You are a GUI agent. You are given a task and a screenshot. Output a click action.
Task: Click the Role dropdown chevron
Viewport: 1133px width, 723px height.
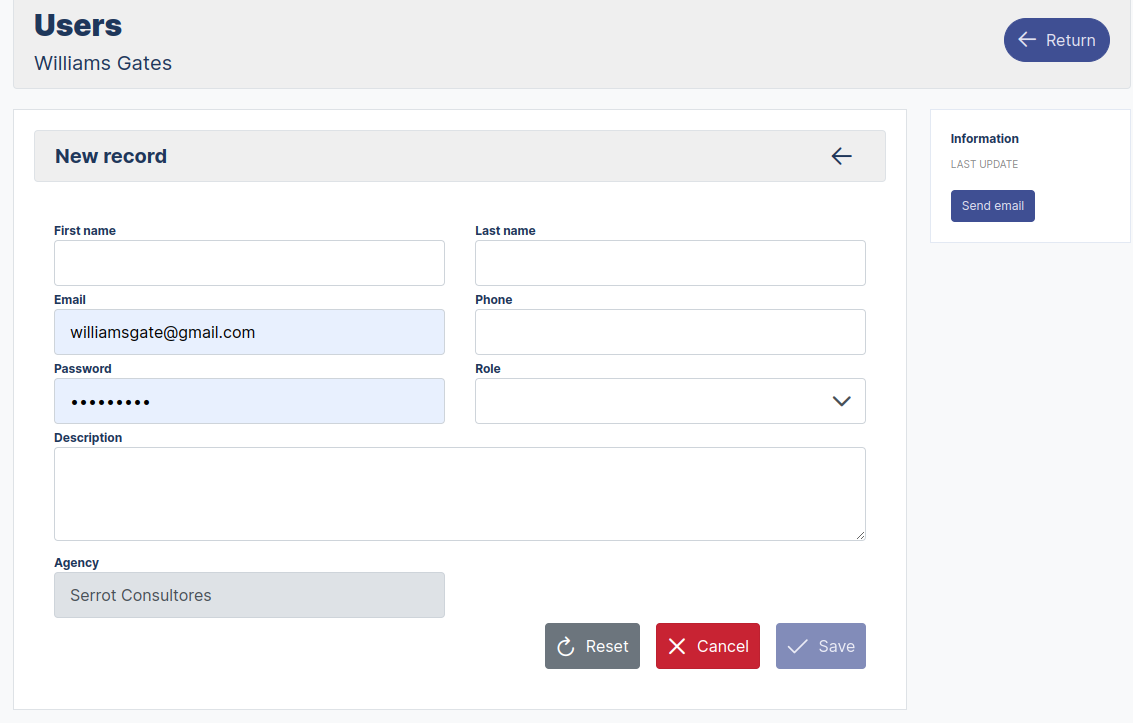coord(840,400)
